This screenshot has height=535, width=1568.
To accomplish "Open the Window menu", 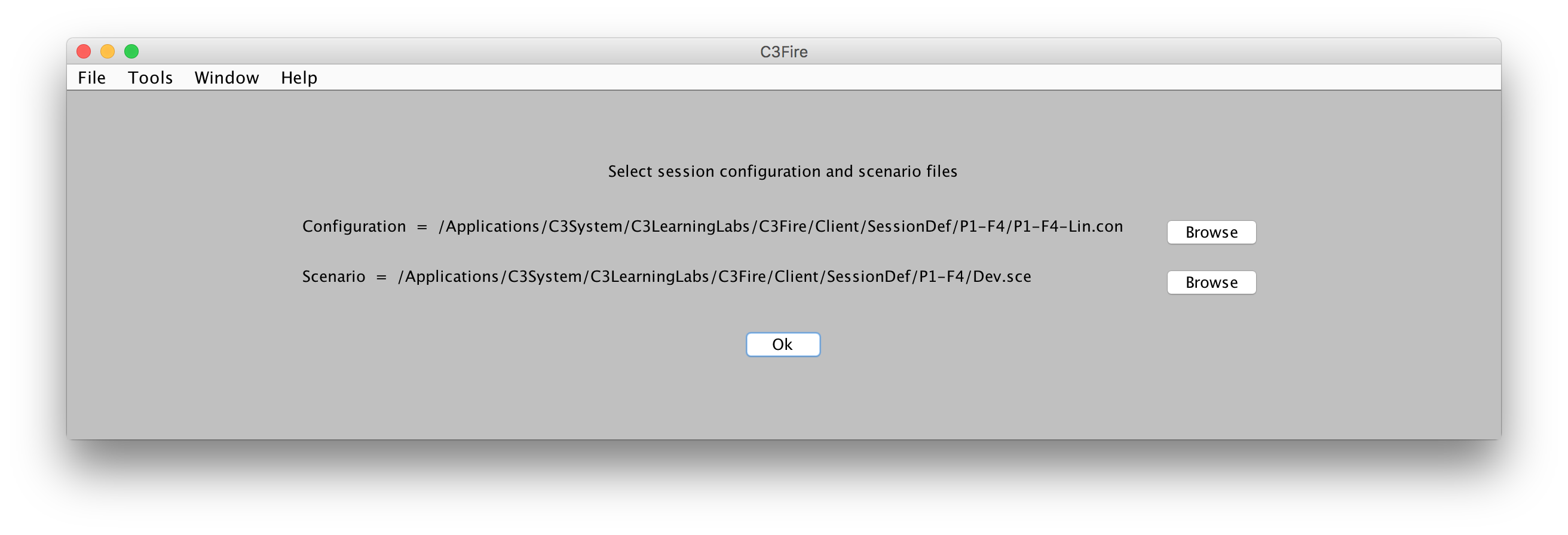I will point(226,78).
